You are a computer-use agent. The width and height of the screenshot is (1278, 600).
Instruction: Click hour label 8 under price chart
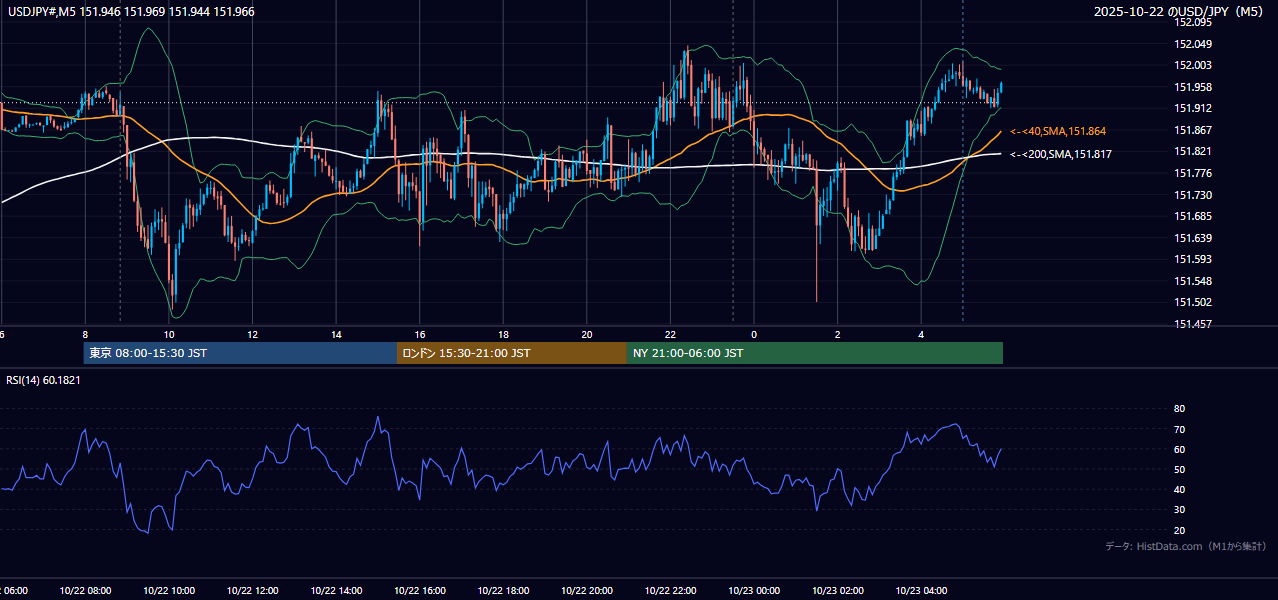click(85, 334)
